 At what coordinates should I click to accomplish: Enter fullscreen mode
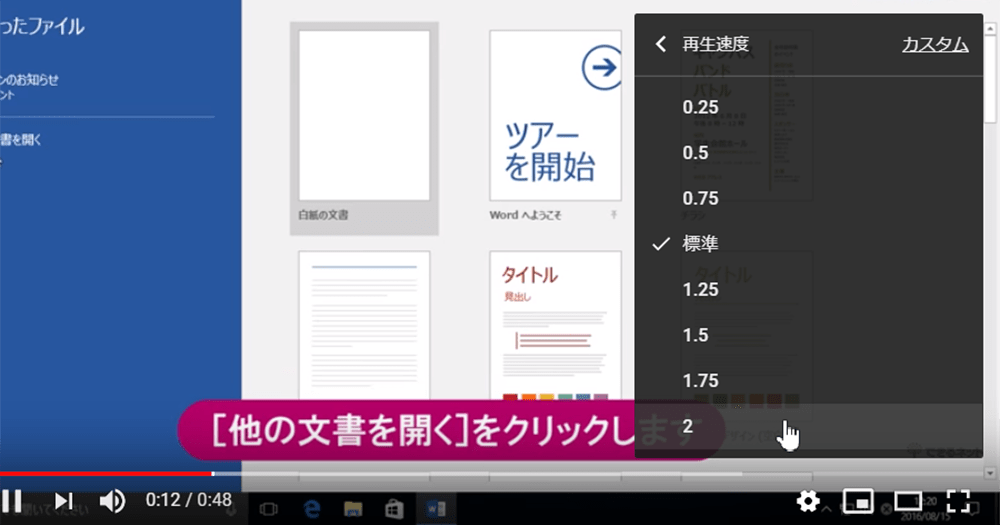[x=958, y=501]
